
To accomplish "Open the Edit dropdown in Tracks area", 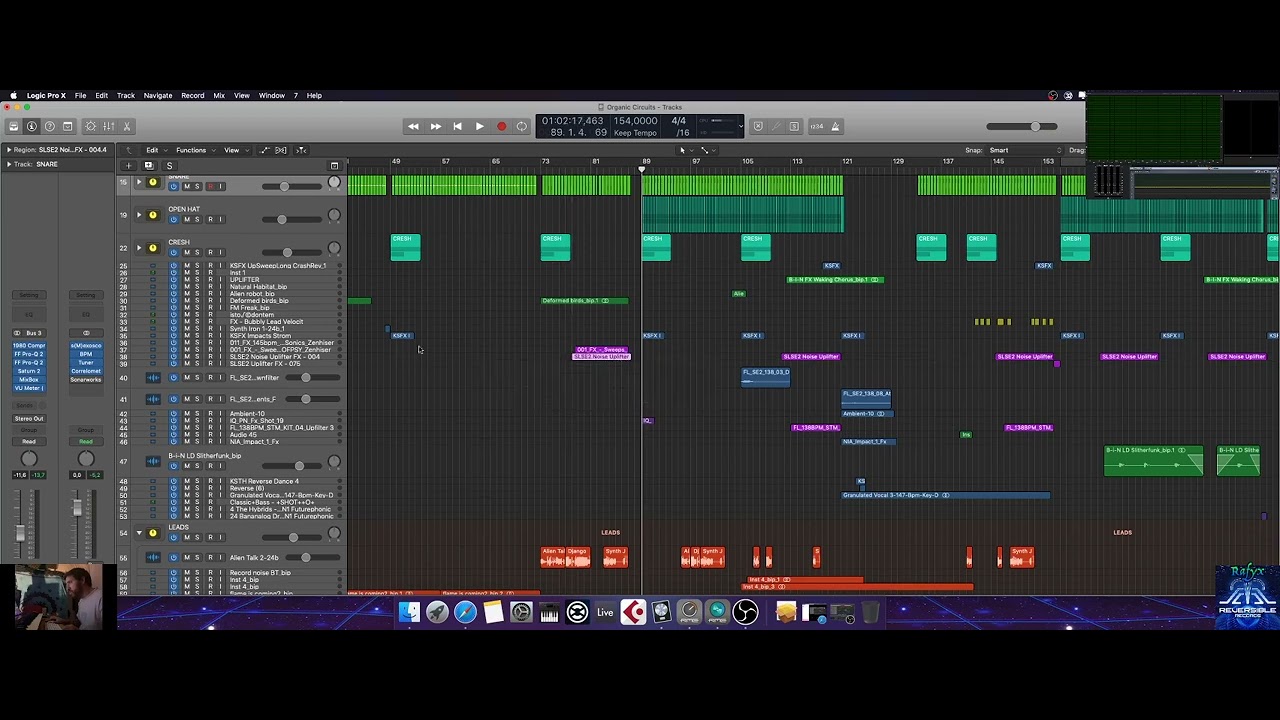I will (x=155, y=150).
